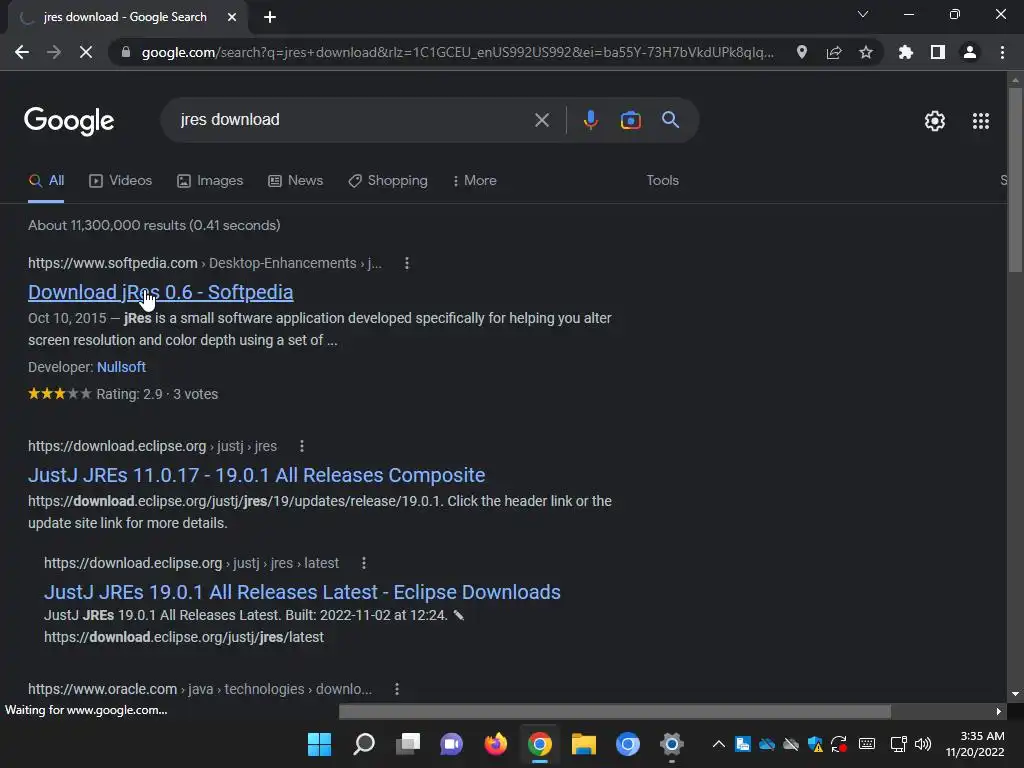Click the Google logo

pos(69,121)
